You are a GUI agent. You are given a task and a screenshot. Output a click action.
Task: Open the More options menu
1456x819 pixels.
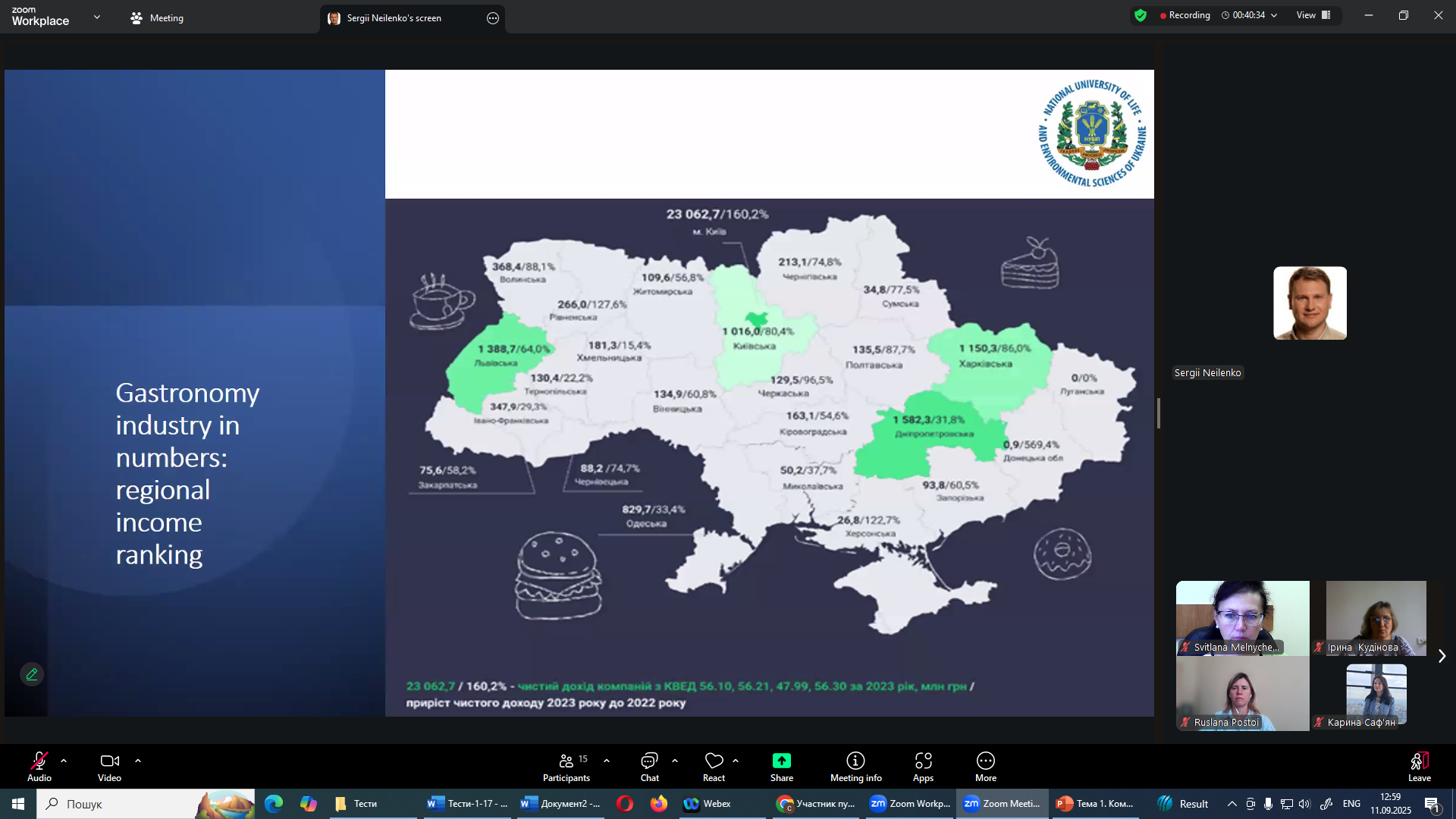pyautogui.click(x=985, y=767)
